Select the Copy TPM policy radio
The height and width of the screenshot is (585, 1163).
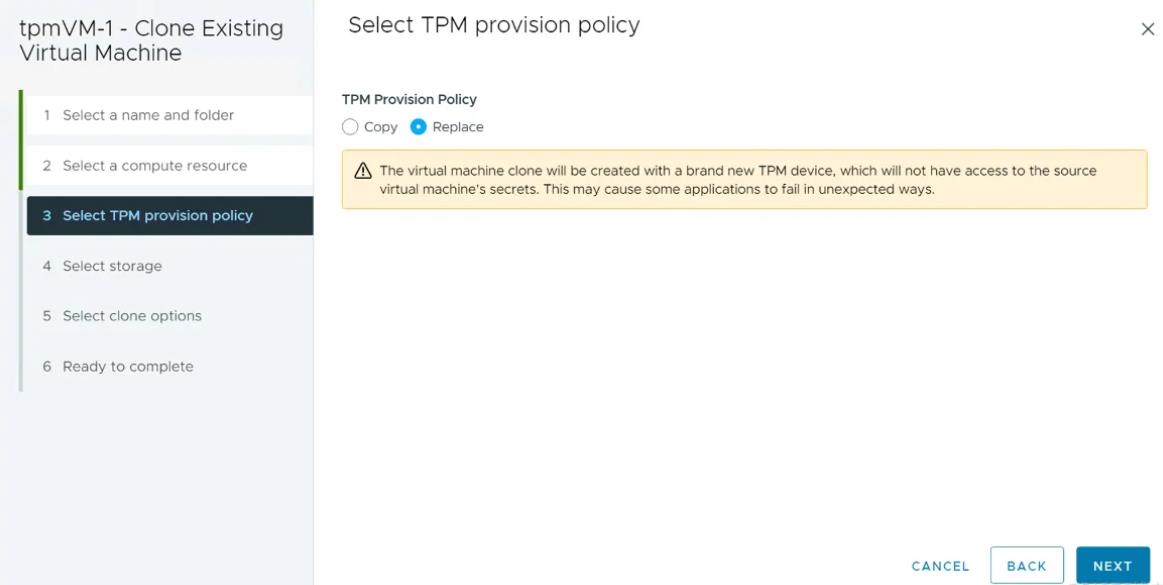click(350, 127)
